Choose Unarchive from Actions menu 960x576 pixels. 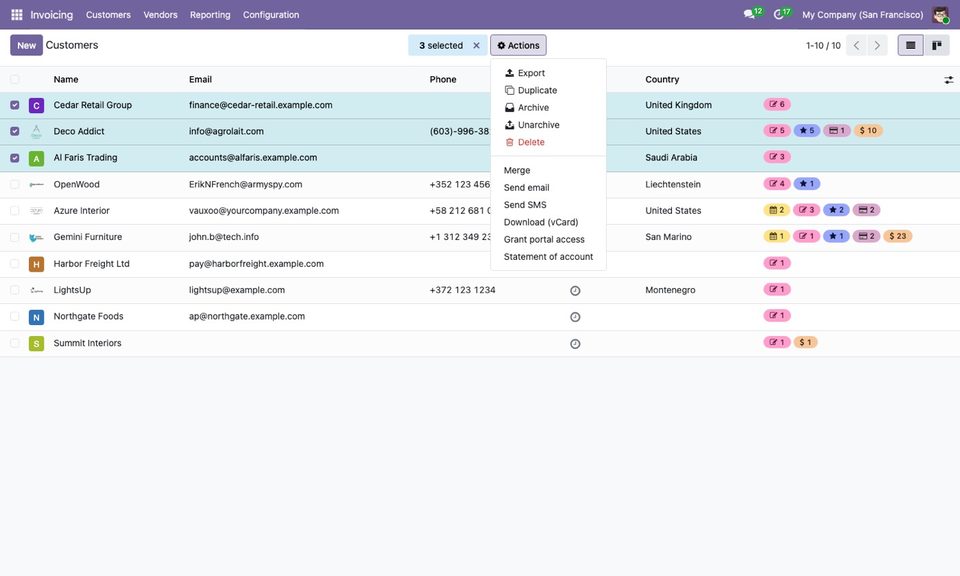tap(548, 125)
